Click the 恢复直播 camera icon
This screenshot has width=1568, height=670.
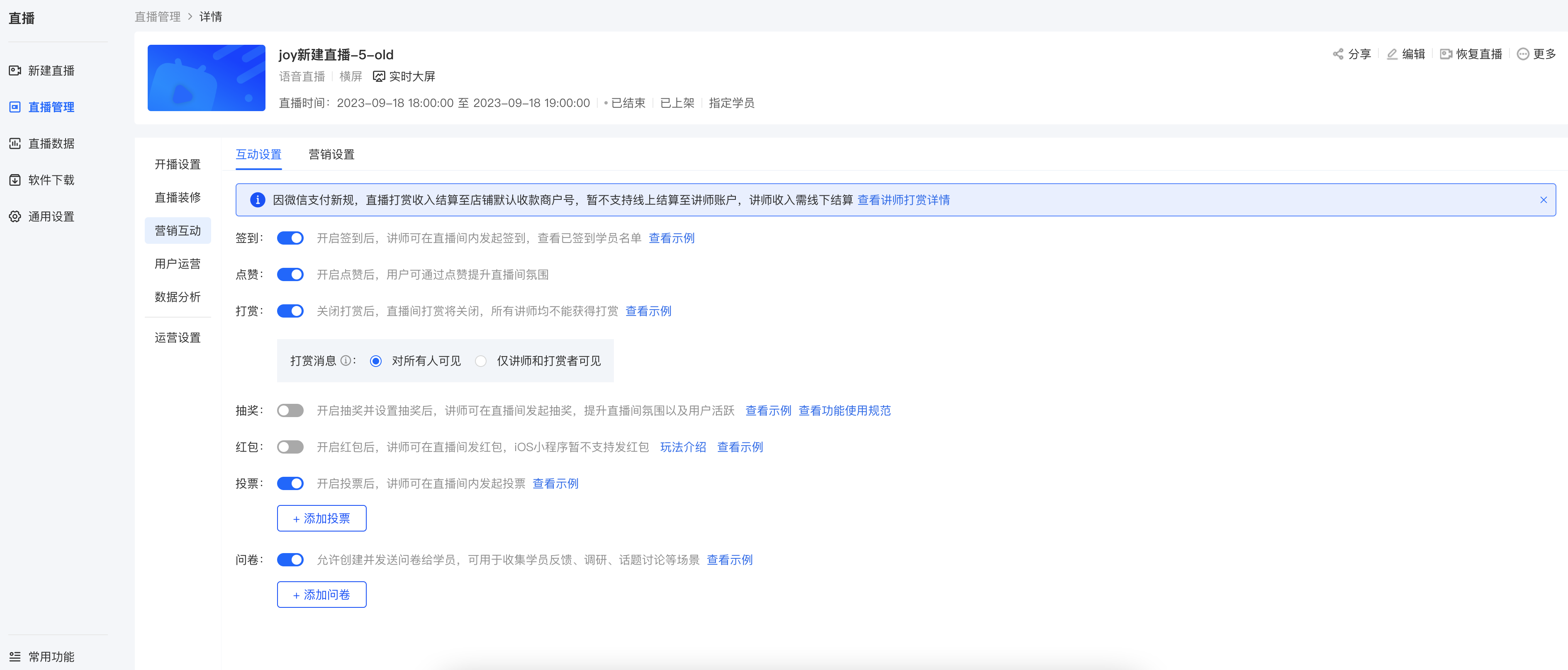coord(1446,54)
